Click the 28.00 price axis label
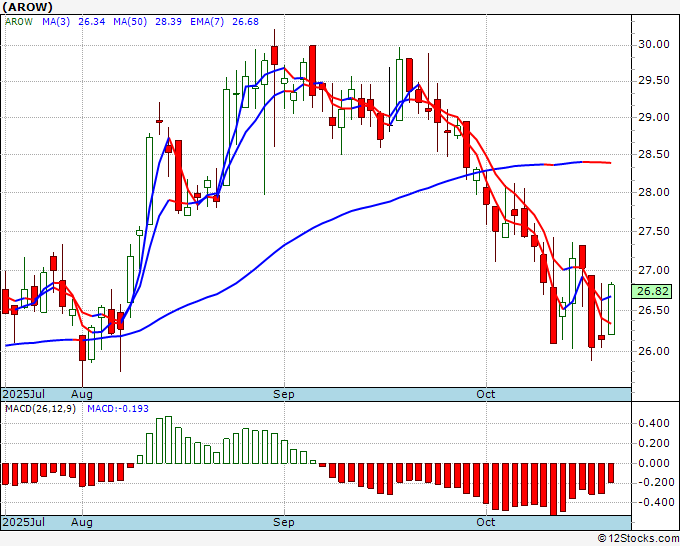 coord(654,192)
